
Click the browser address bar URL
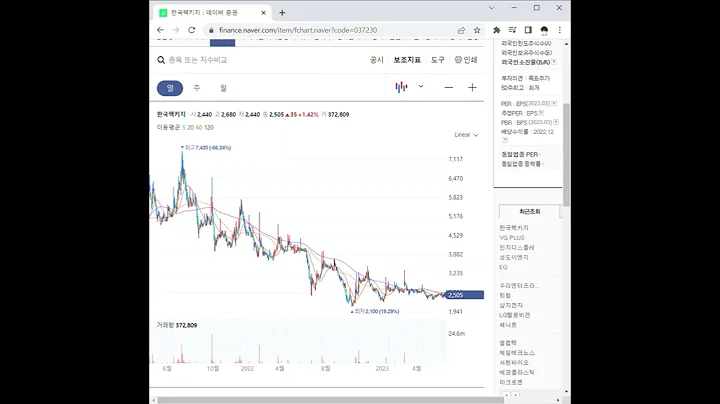coord(298,30)
